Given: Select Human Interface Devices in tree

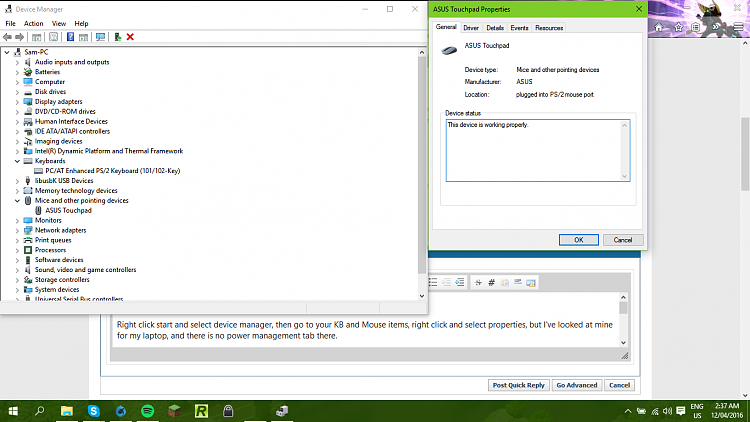Looking at the screenshot, I should pyautogui.click(x=71, y=122).
